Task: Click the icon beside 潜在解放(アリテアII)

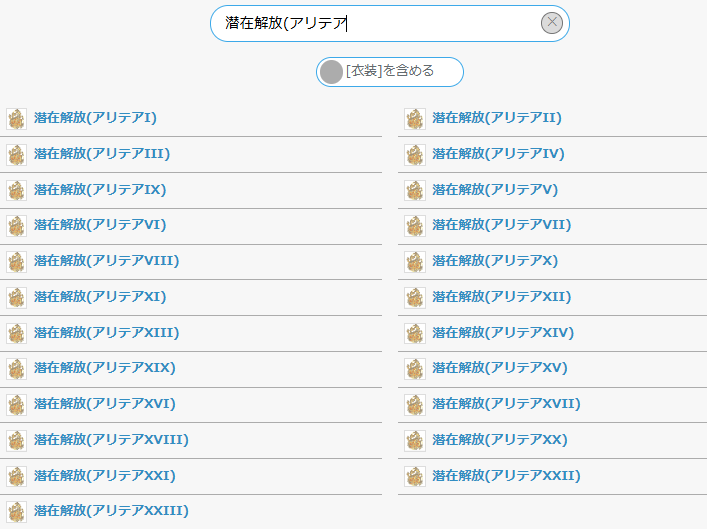Action: [415, 119]
